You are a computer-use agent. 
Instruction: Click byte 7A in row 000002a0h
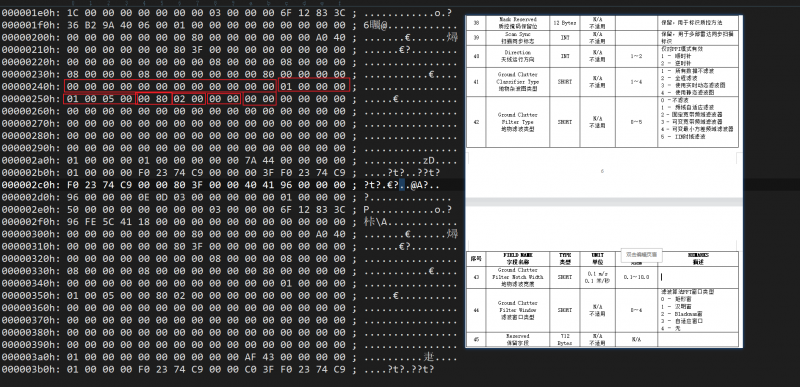[251, 160]
